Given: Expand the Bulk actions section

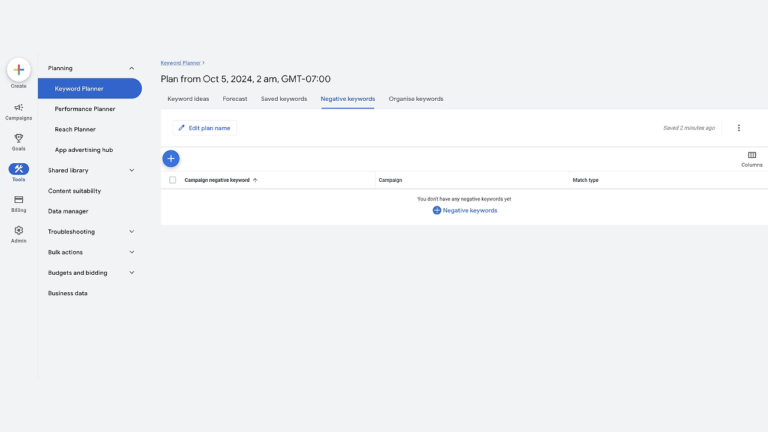Looking at the screenshot, I should pyautogui.click(x=91, y=252).
